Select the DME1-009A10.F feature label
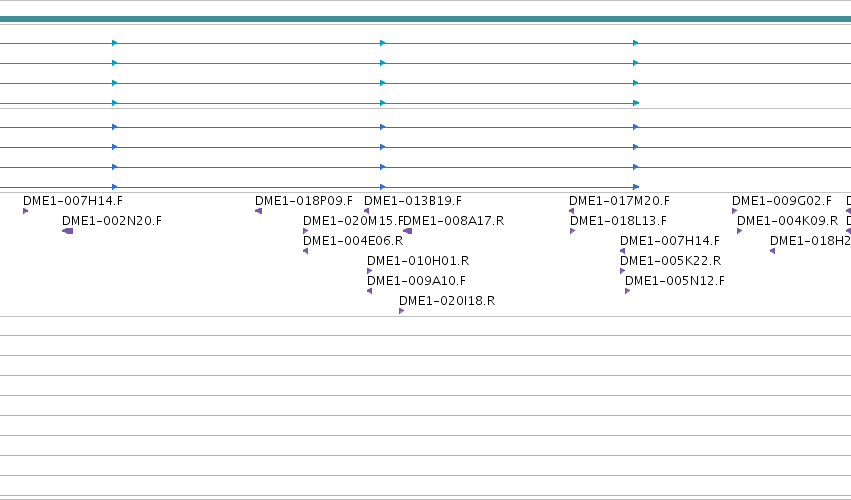The width and height of the screenshot is (851, 500). [x=417, y=281]
